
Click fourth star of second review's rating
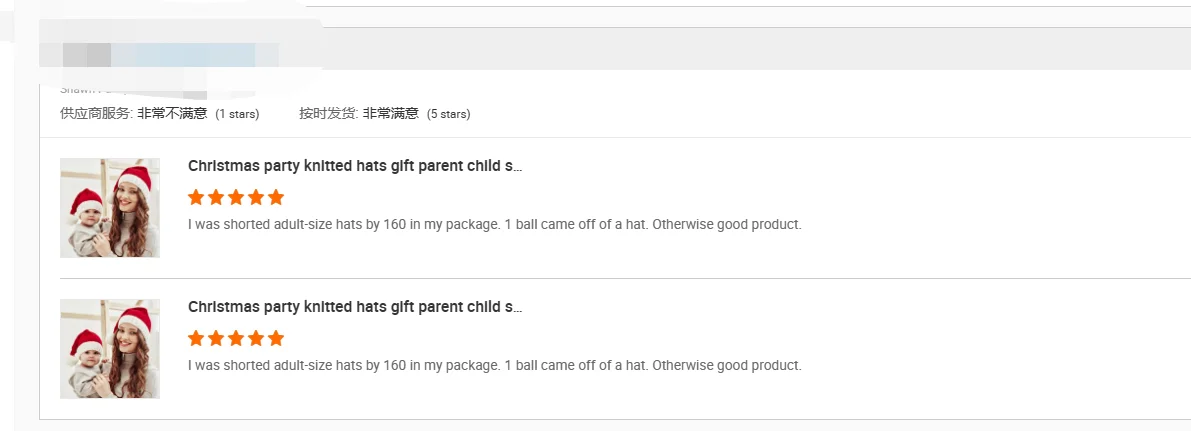256,338
